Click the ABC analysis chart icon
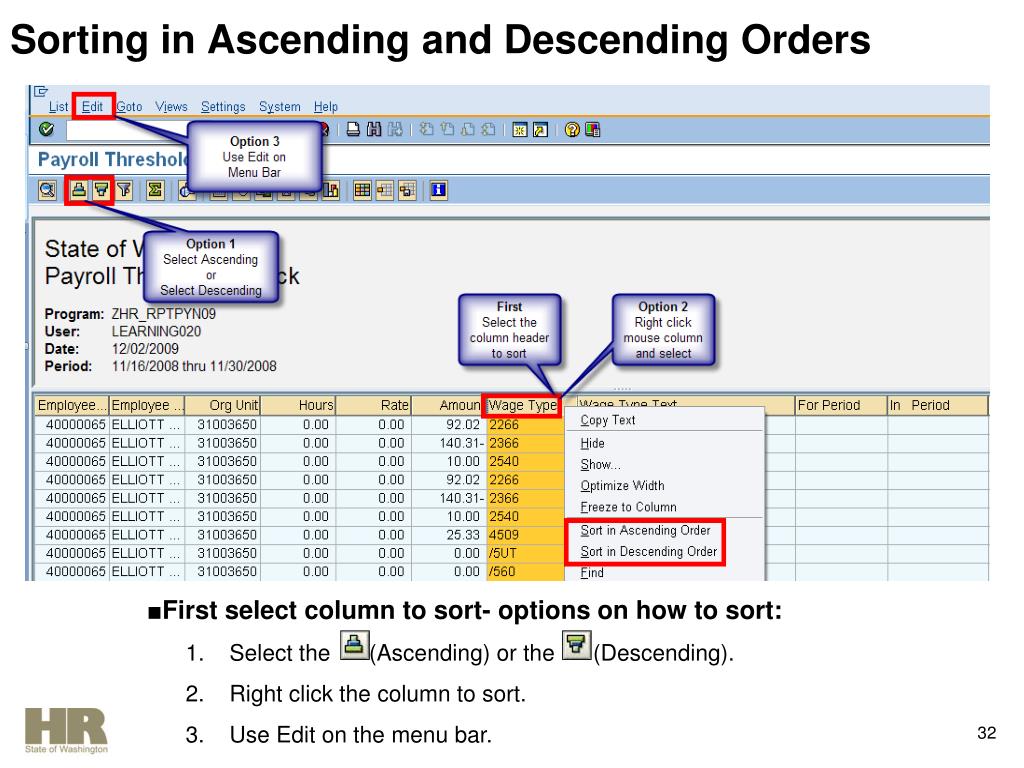1024x768 pixels. (x=332, y=190)
